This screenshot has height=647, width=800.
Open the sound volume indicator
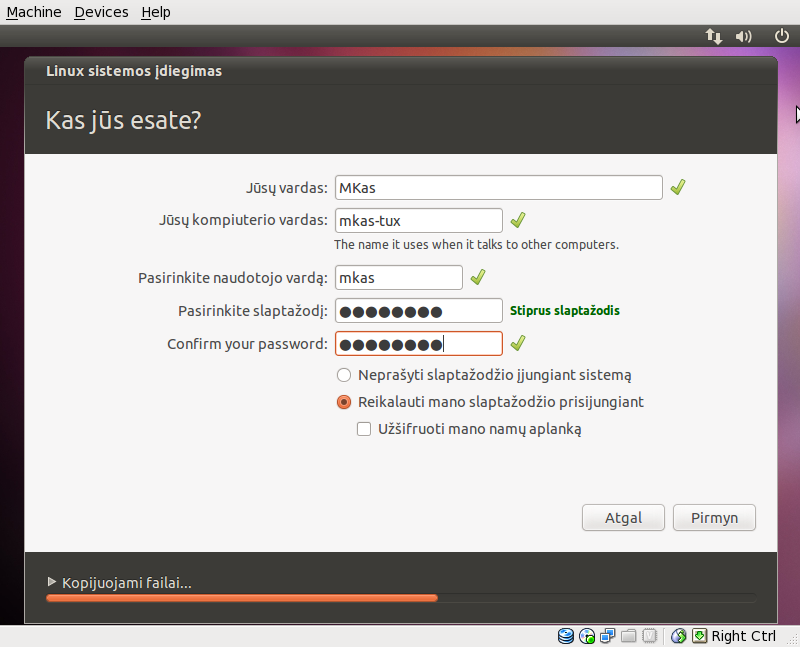(x=744, y=36)
